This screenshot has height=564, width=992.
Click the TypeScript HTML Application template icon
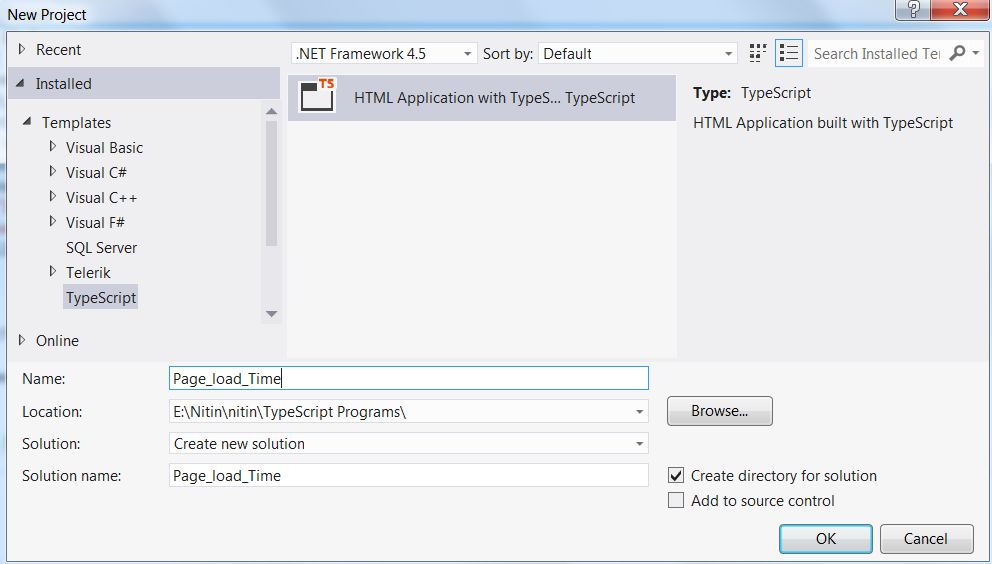318,97
